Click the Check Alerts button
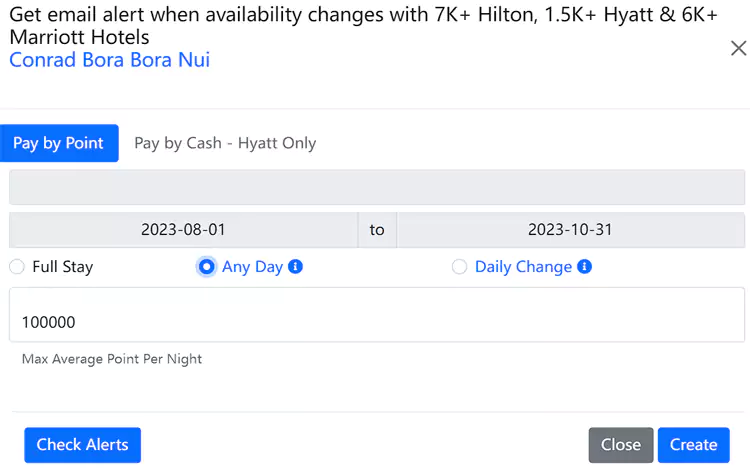The width and height of the screenshot is (750, 470). tap(82, 445)
